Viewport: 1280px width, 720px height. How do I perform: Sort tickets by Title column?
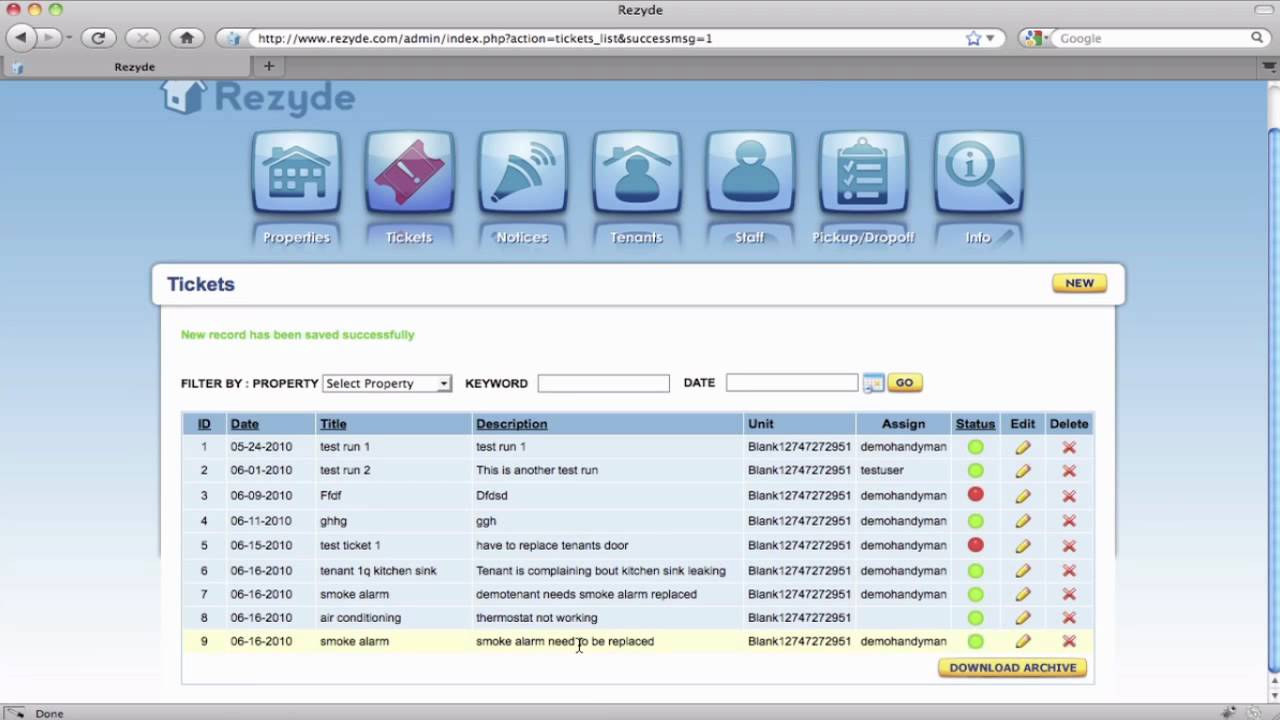[x=333, y=424]
